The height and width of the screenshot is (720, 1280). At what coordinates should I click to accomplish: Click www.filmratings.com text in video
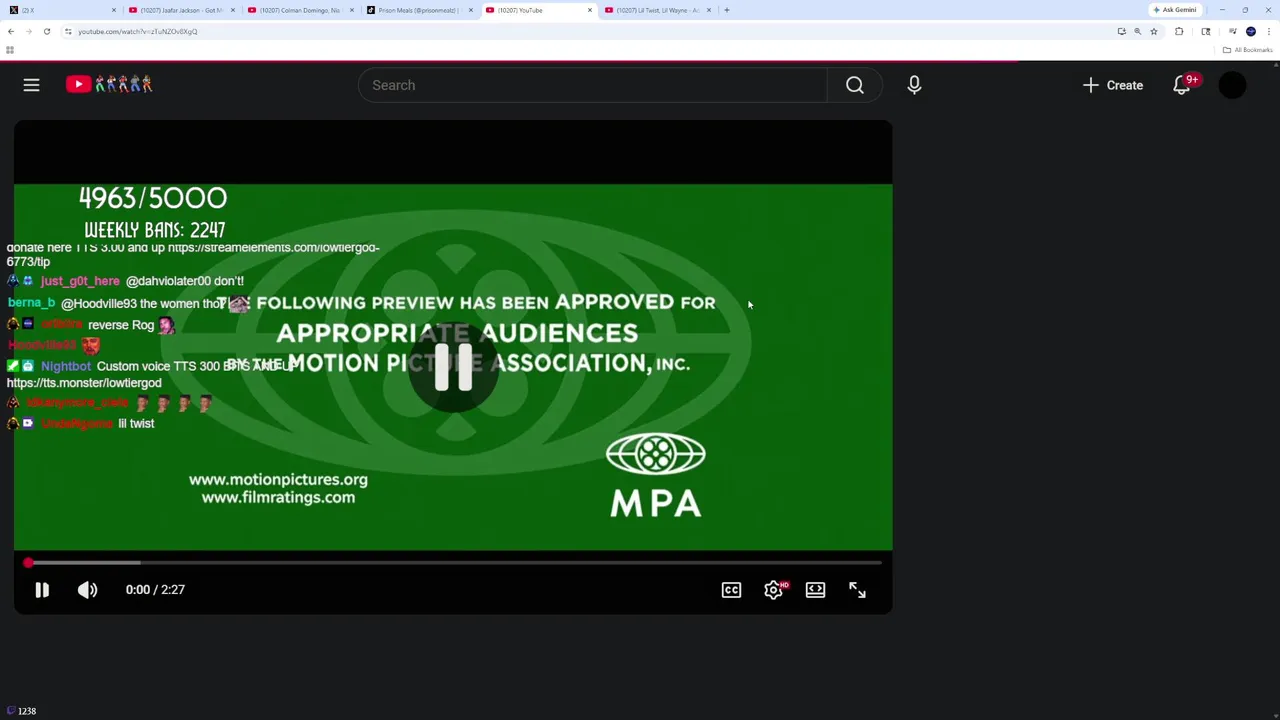pyautogui.click(x=278, y=497)
